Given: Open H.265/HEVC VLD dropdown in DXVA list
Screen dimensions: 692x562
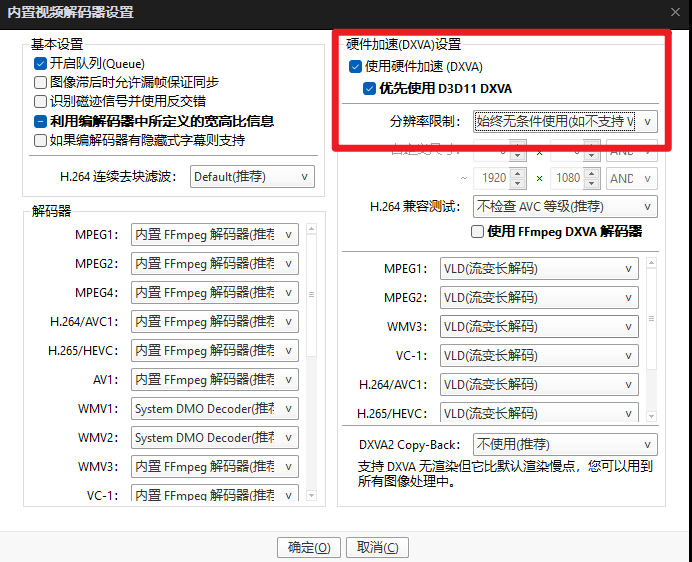Looking at the screenshot, I should [x=539, y=412].
